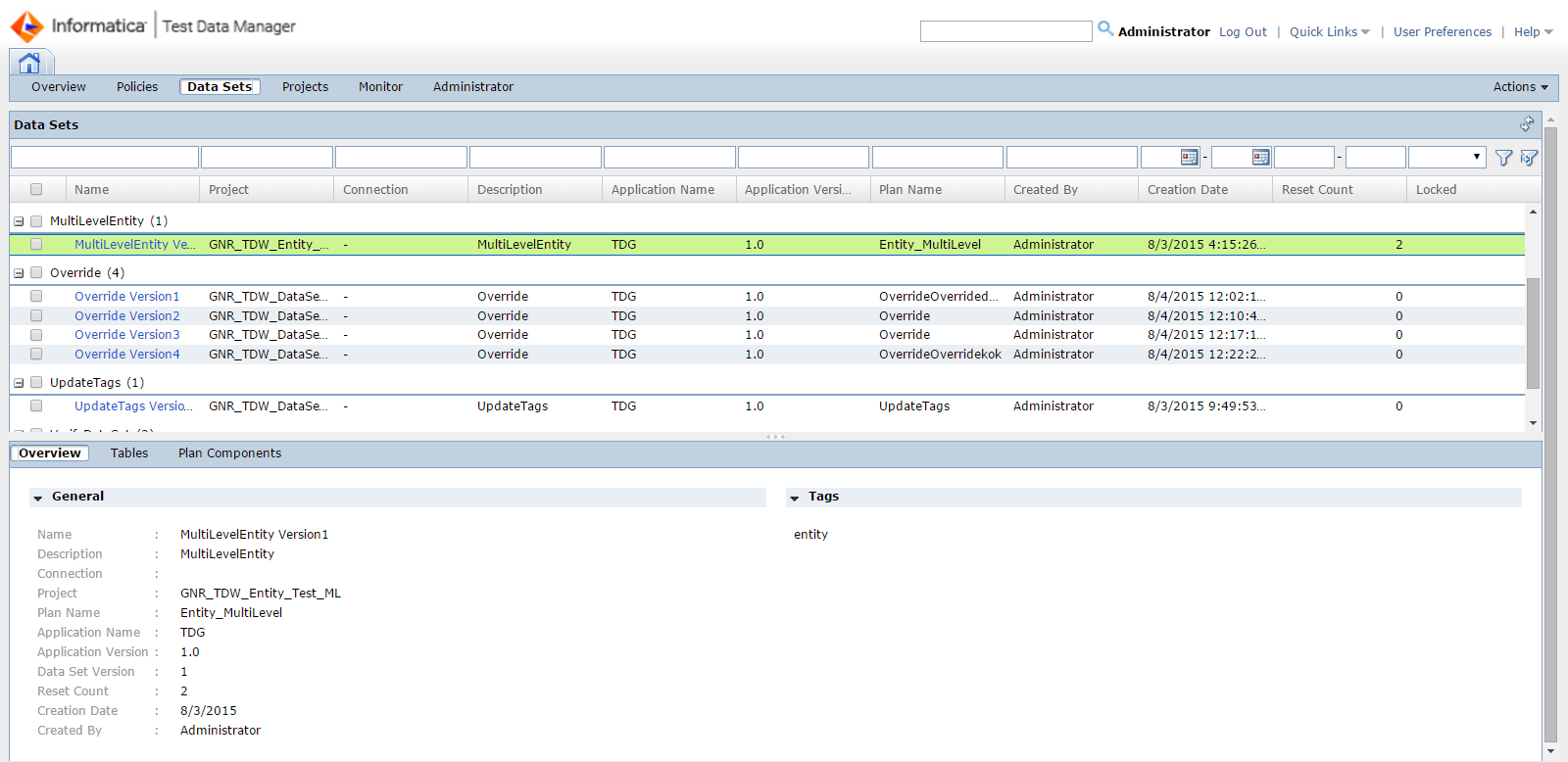Go to the Projects tab
Screen dimensions: 1568x762
tap(305, 87)
